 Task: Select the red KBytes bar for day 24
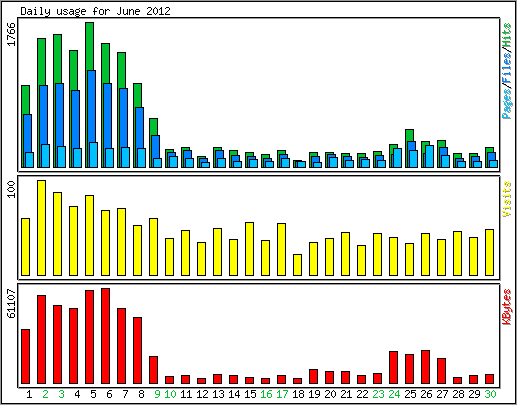[394, 368]
